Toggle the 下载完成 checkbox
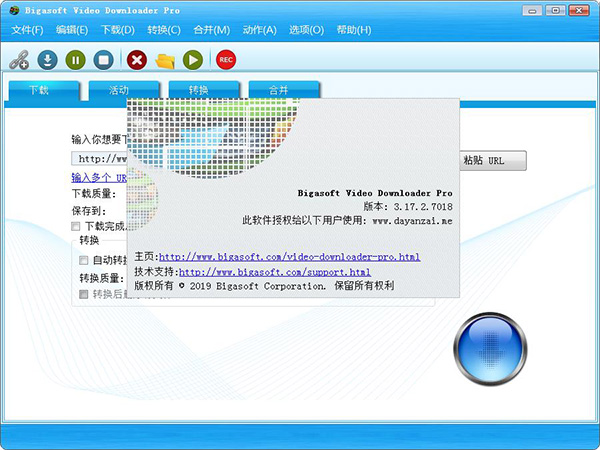Viewport: 600px width, 450px height. (76, 226)
